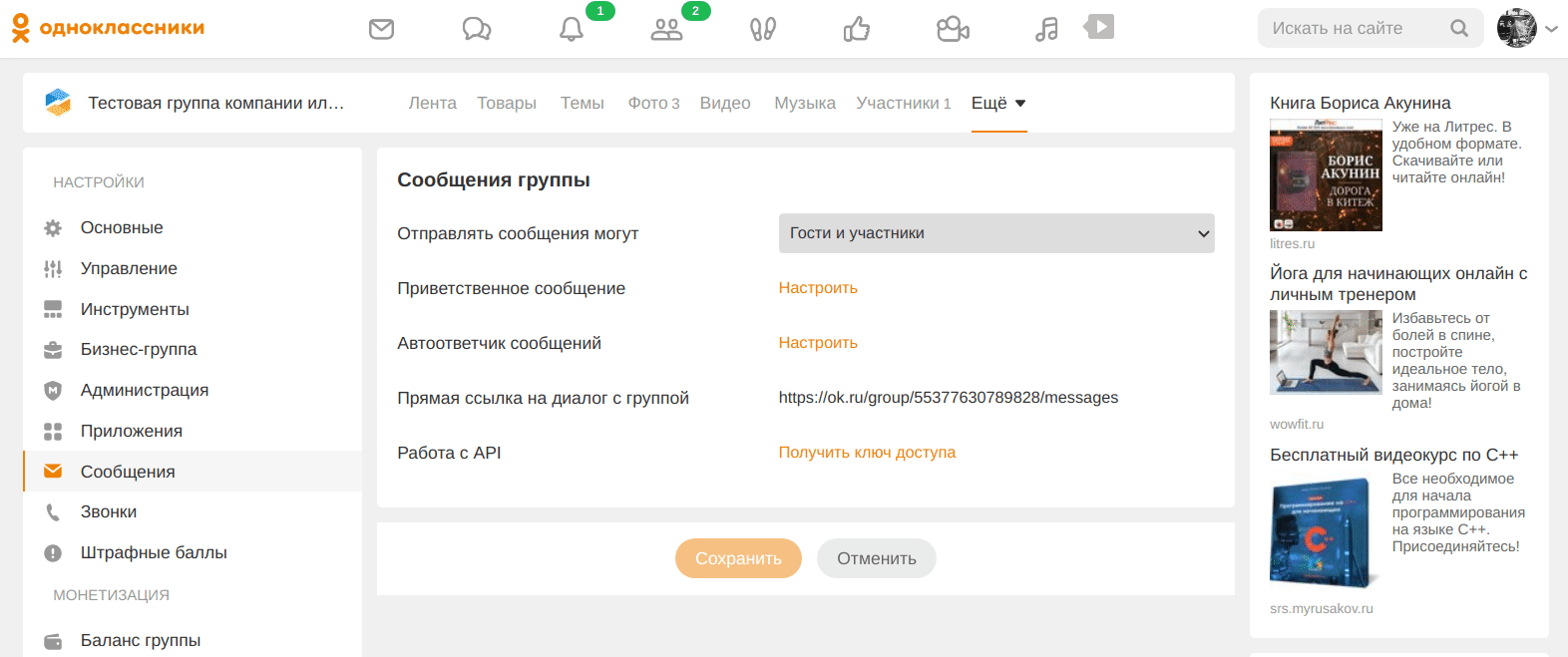Click the wowfit.ru ad source text

(x=1297, y=425)
